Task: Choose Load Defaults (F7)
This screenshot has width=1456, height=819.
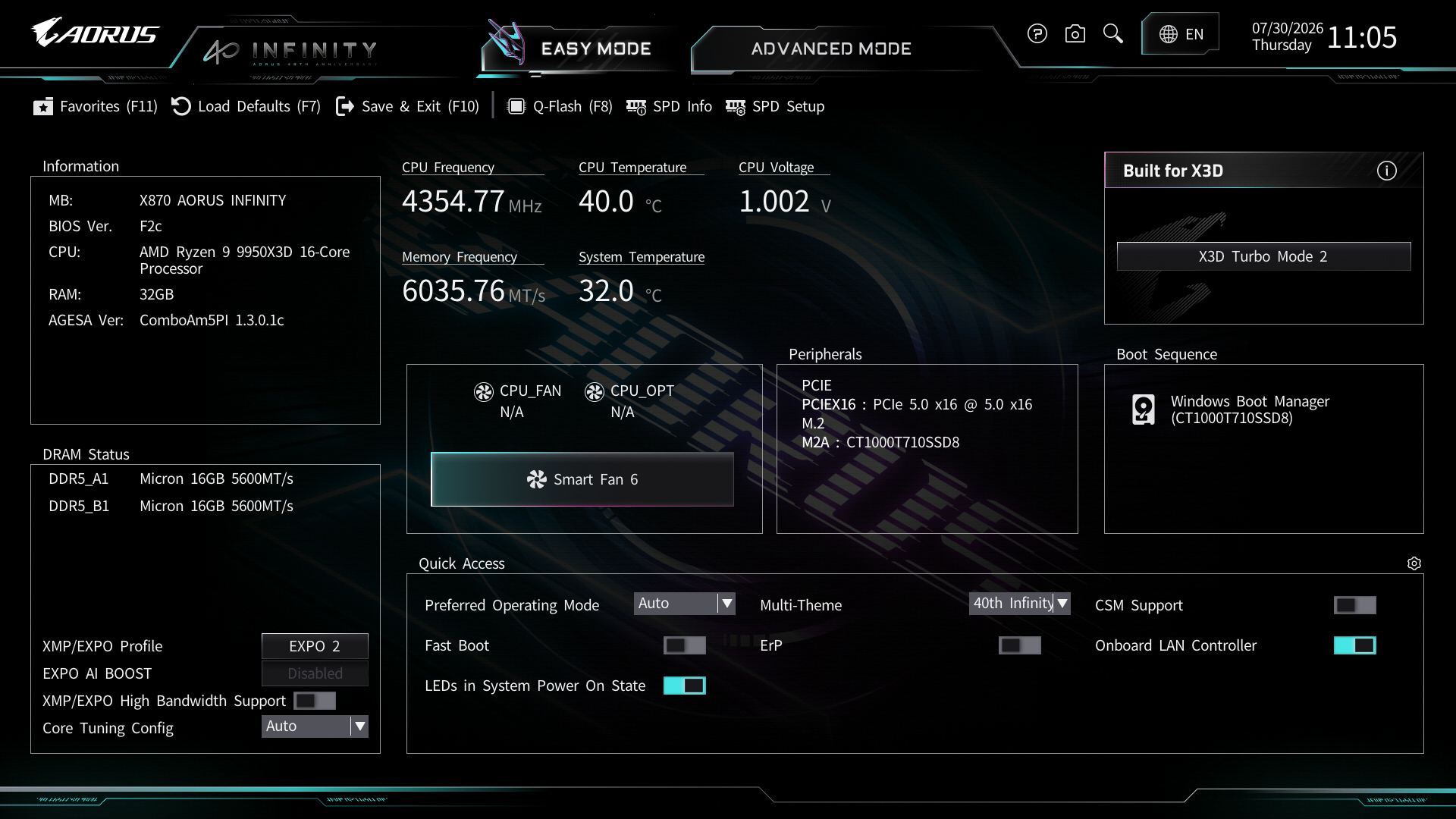Action: (x=246, y=106)
